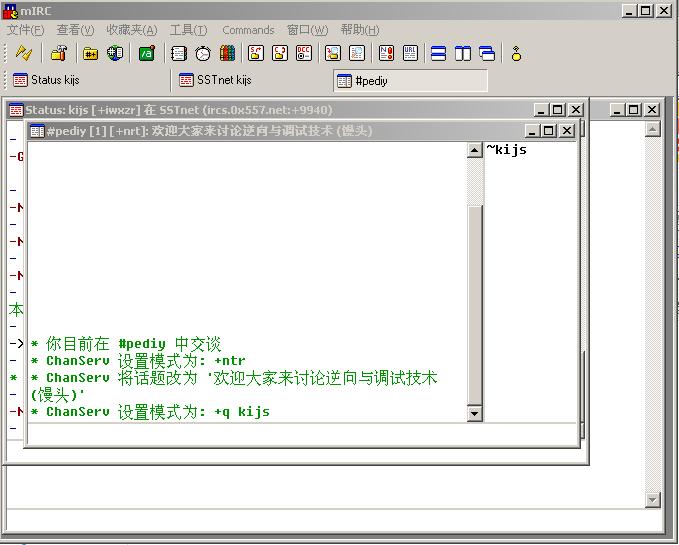Click the '+q kijs' mode message line

[x=150, y=412]
